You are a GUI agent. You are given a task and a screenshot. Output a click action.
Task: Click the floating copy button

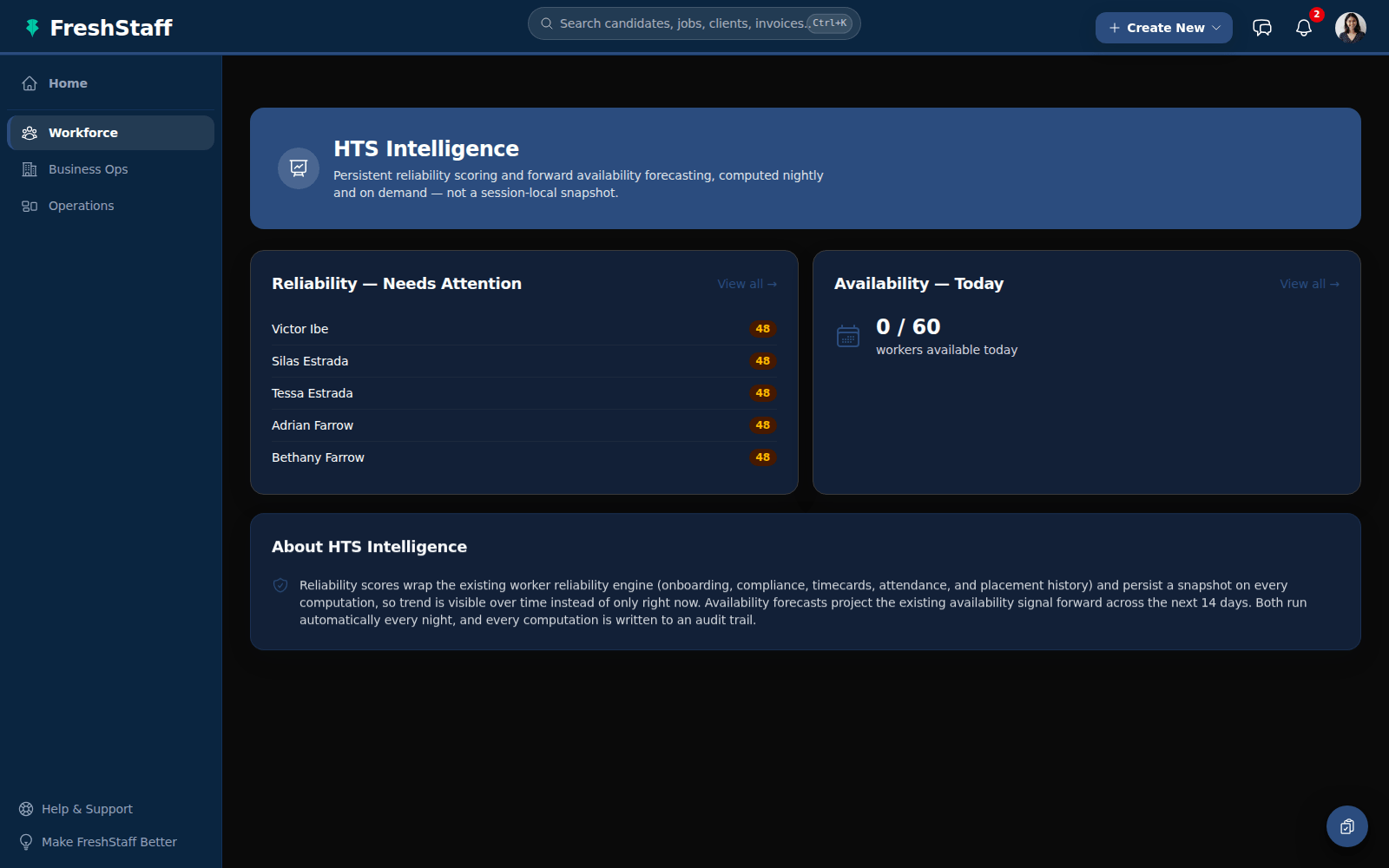pyautogui.click(x=1347, y=826)
